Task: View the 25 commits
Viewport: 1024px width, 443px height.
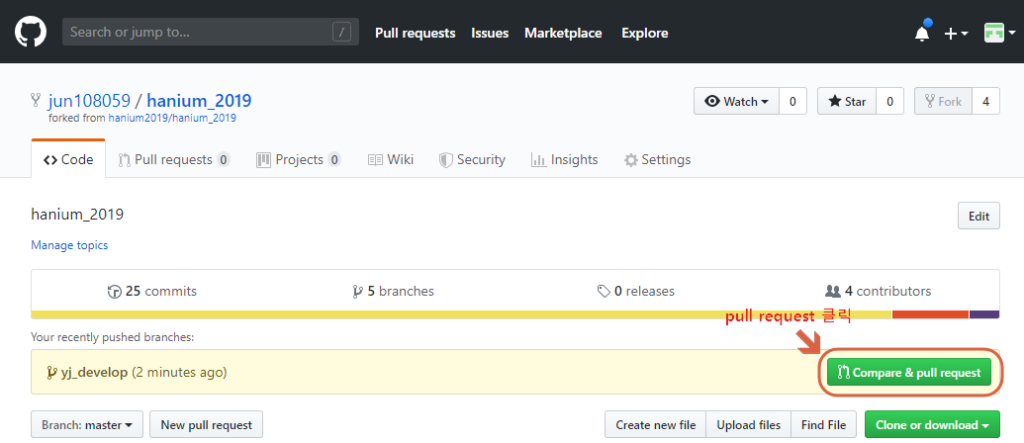Action: tap(152, 291)
